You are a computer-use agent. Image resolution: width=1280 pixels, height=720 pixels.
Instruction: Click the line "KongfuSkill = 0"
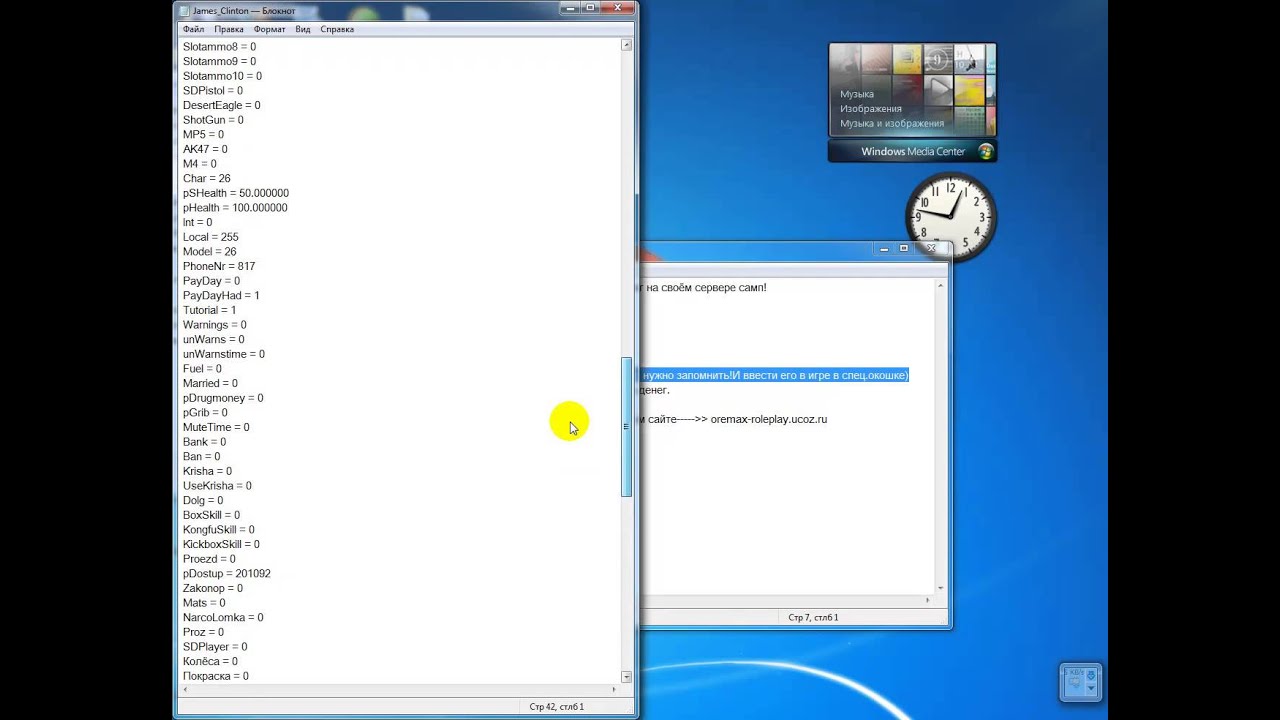click(x=219, y=530)
